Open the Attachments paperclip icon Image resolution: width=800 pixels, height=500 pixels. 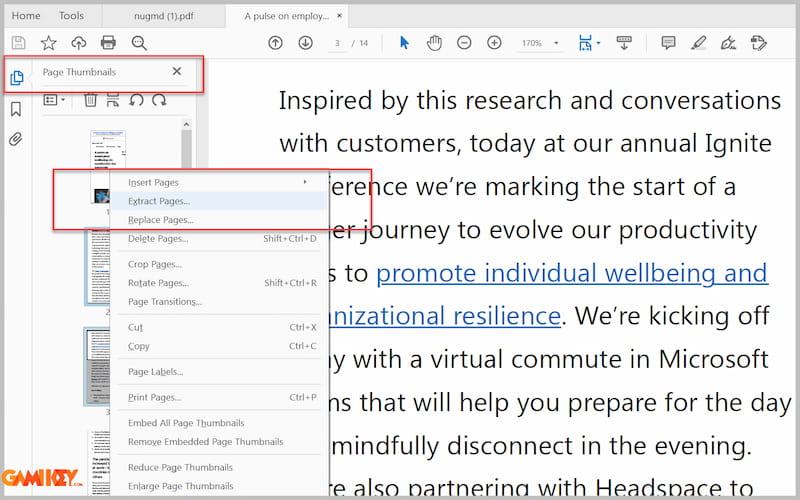point(16,139)
